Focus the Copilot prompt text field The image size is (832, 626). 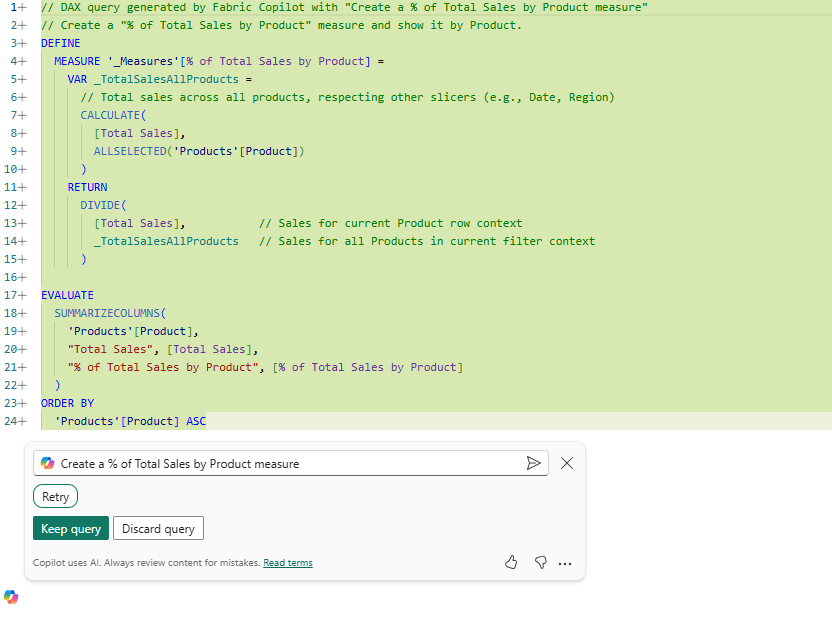[x=290, y=464]
